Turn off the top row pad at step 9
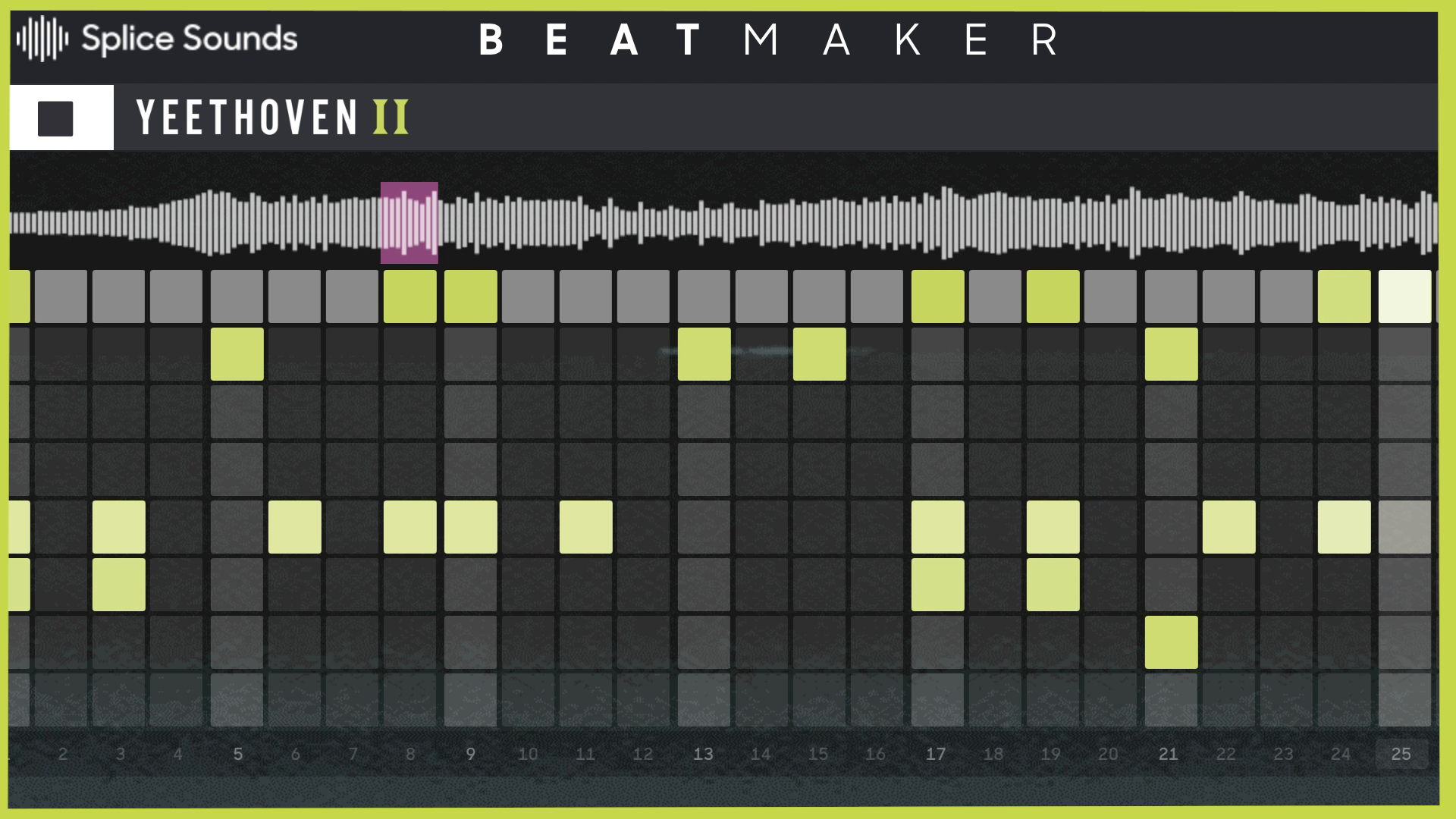 471,297
